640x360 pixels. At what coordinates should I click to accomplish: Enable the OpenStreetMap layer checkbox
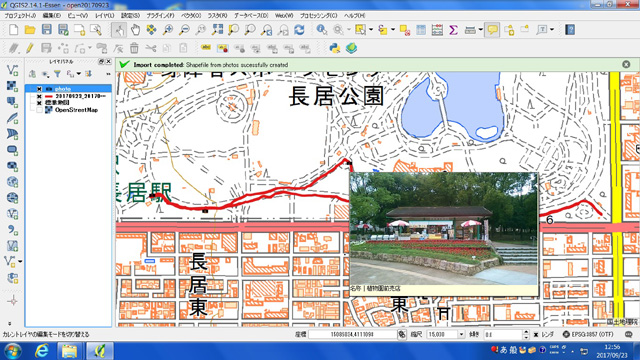point(39,110)
